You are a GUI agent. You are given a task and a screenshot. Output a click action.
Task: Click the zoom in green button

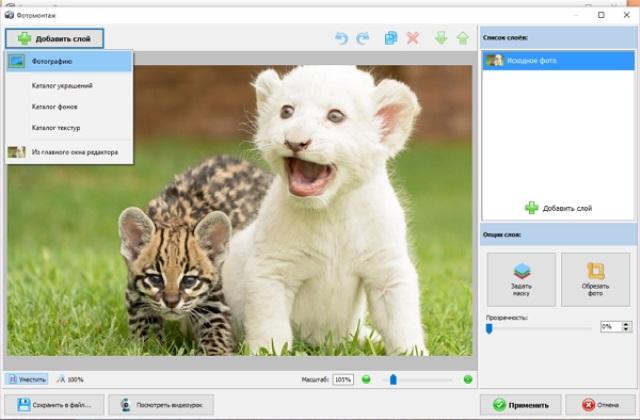[468, 380]
